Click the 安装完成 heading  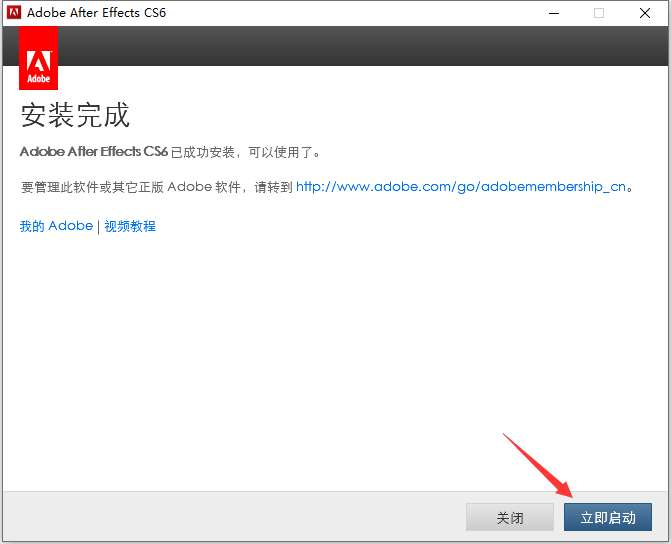pos(75,115)
